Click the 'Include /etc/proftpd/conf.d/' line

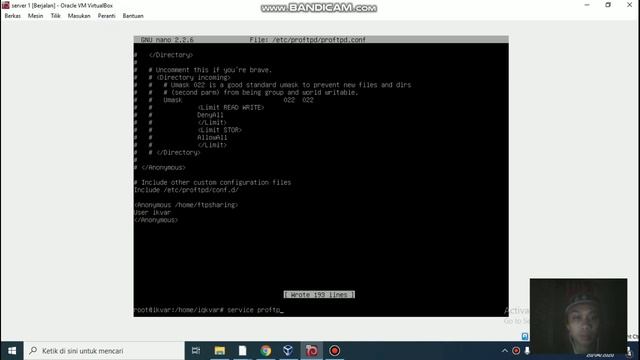(186, 190)
